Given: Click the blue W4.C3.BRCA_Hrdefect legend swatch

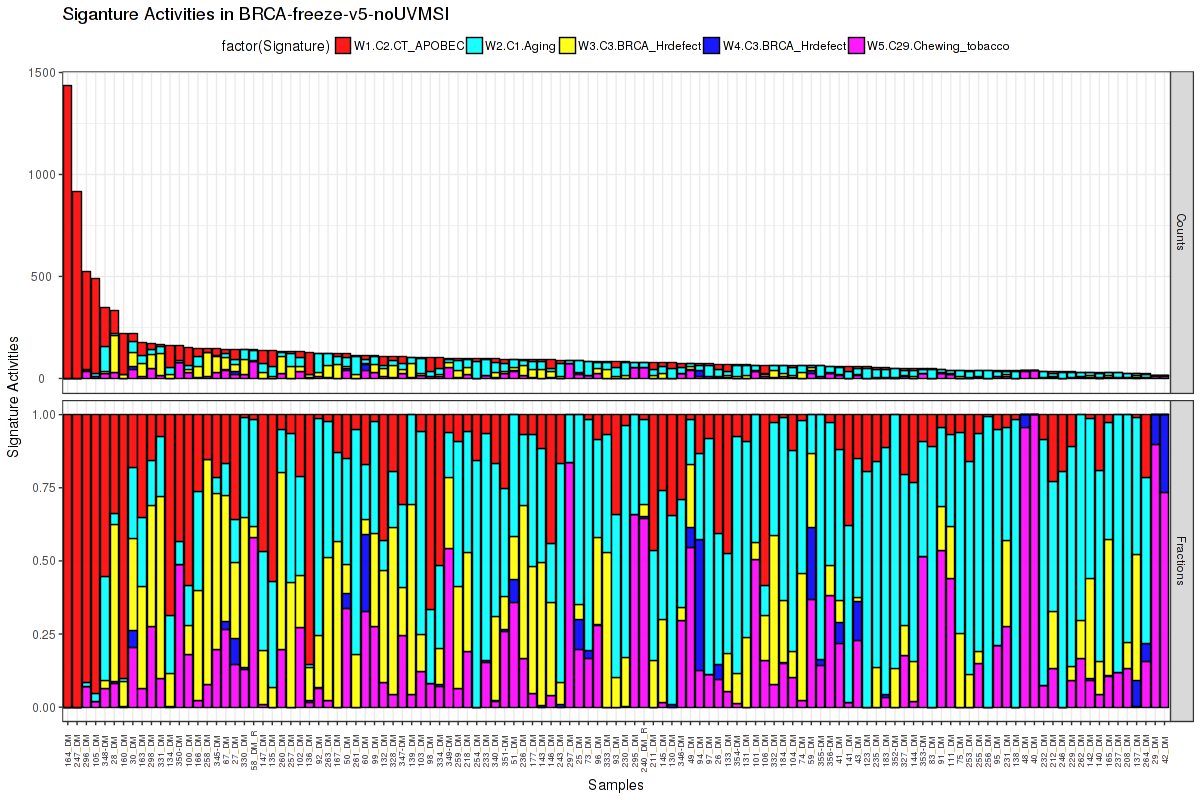Looking at the screenshot, I should pyautogui.click(x=712, y=45).
